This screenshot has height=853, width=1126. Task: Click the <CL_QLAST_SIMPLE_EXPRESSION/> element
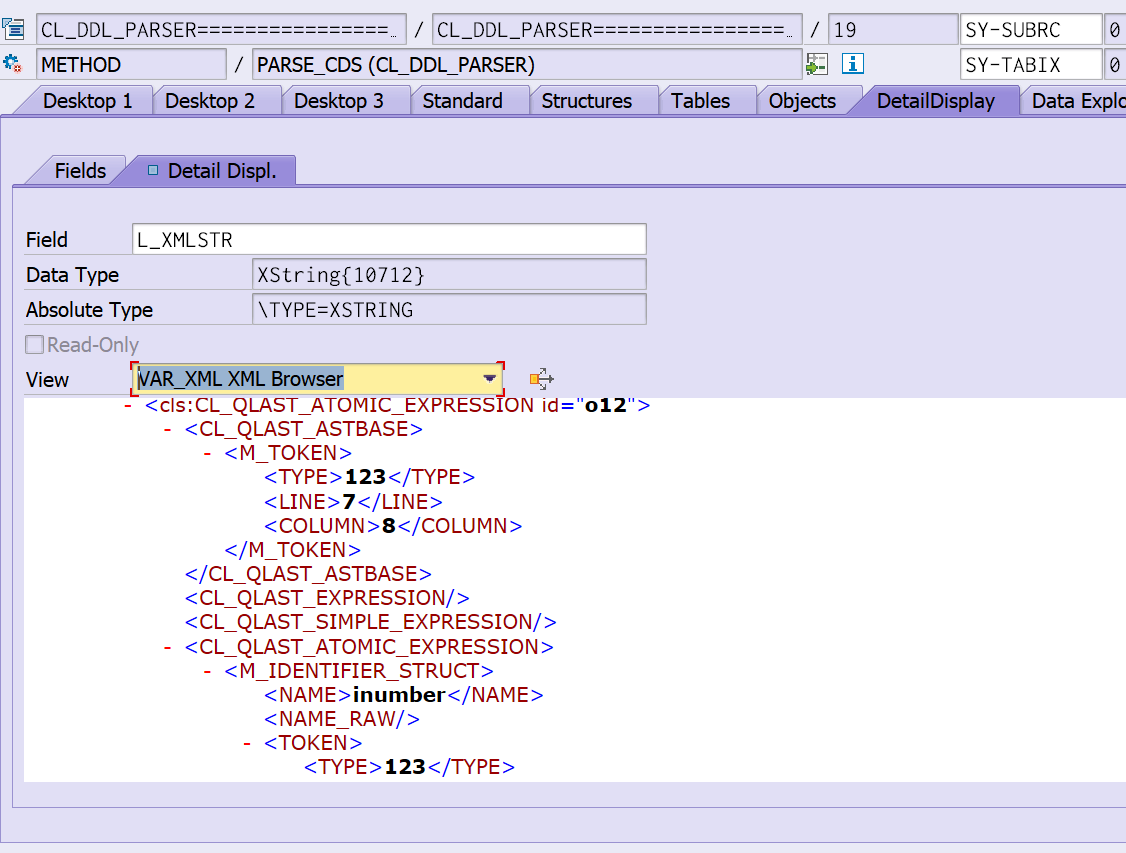point(371,622)
